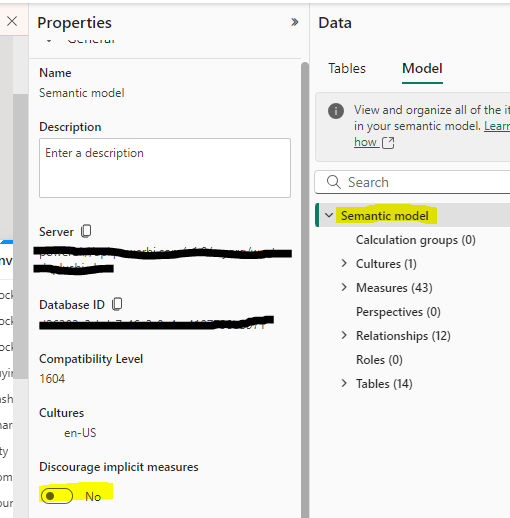The height and width of the screenshot is (518, 510).
Task: Copy the Server value to clipboard
Action: (86, 231)
